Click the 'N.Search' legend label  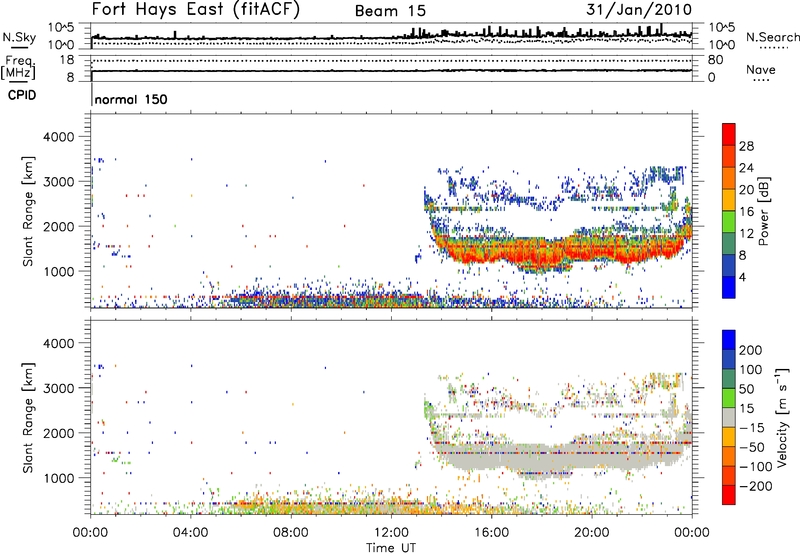pyautogui.click(x=772, y=37)
